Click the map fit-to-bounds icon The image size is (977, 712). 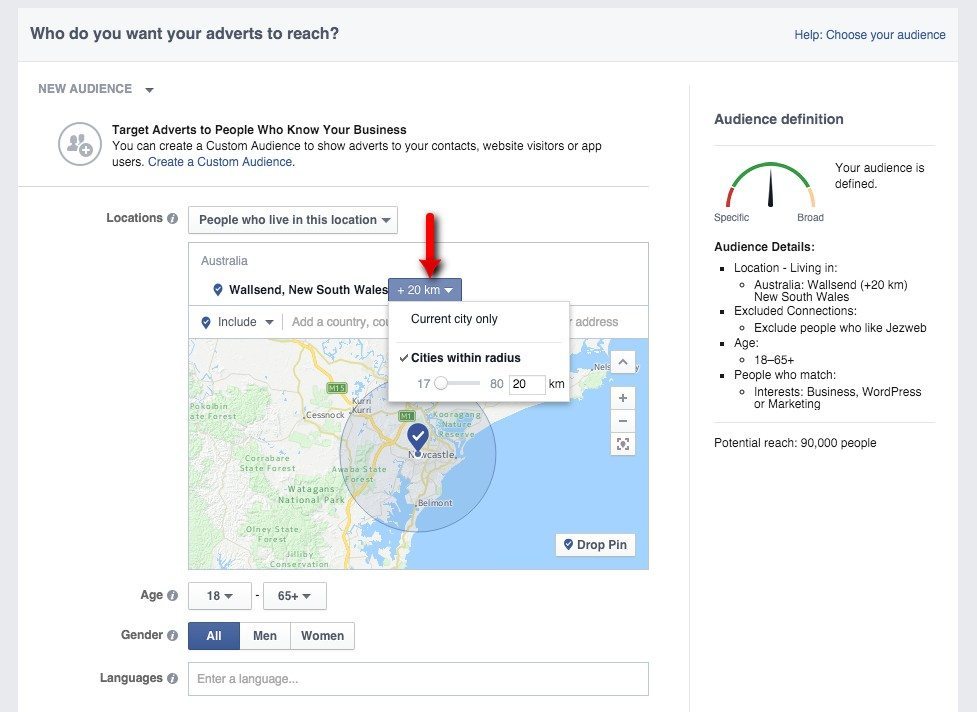tap(623, 445)
